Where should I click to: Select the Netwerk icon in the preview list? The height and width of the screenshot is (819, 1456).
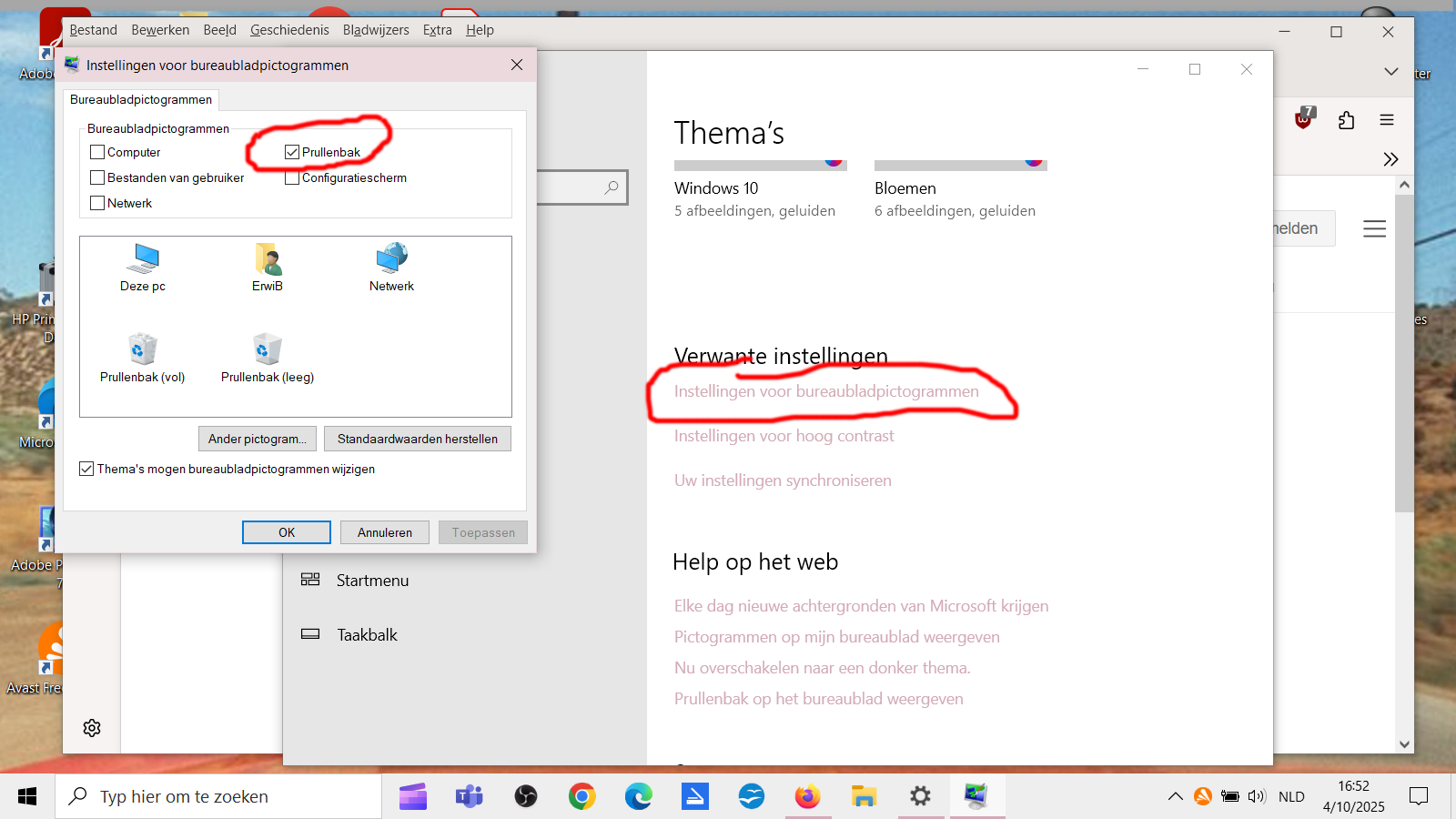click(391, 268)
